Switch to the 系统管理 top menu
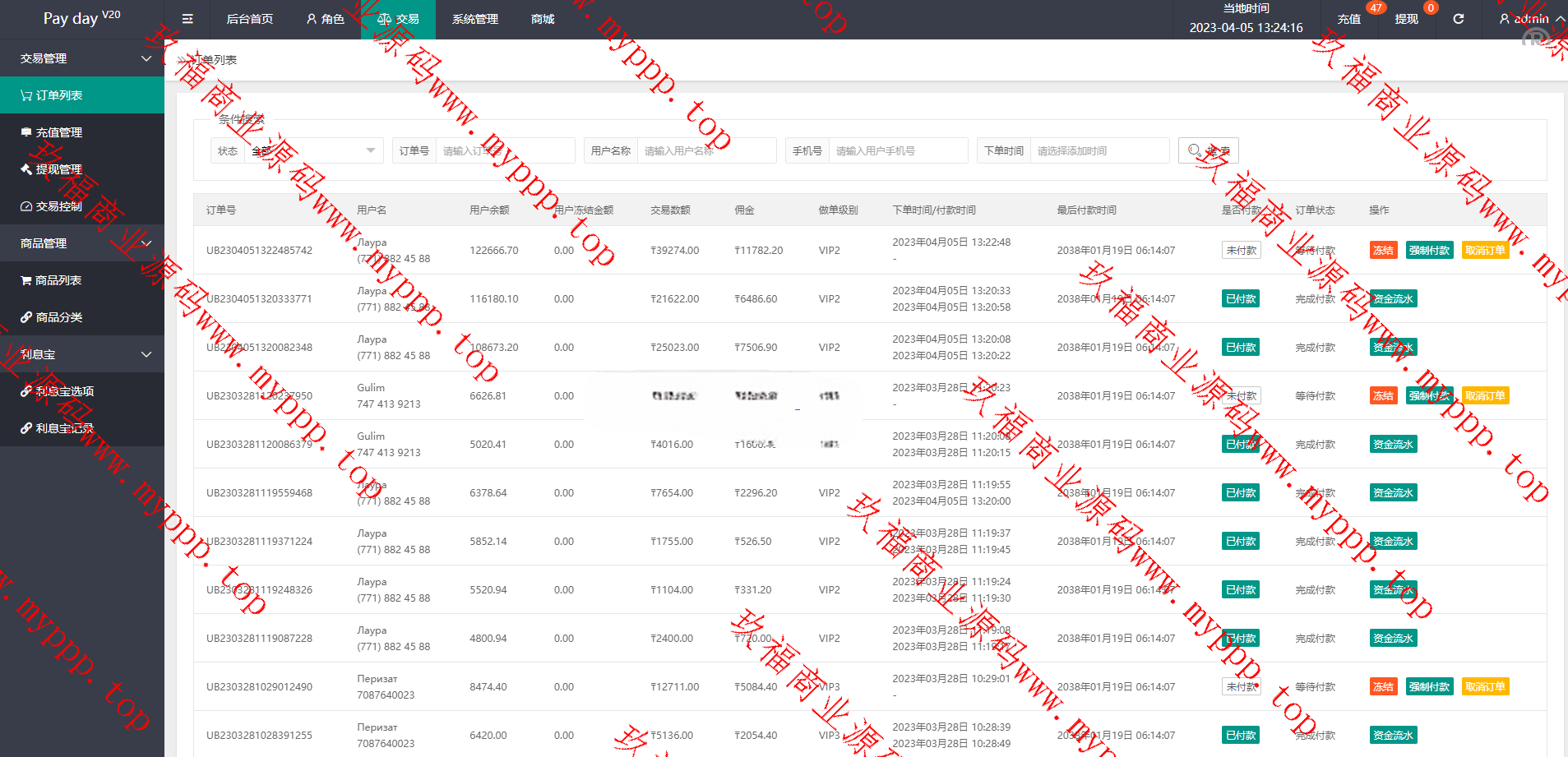 click(x=474, y=19)
